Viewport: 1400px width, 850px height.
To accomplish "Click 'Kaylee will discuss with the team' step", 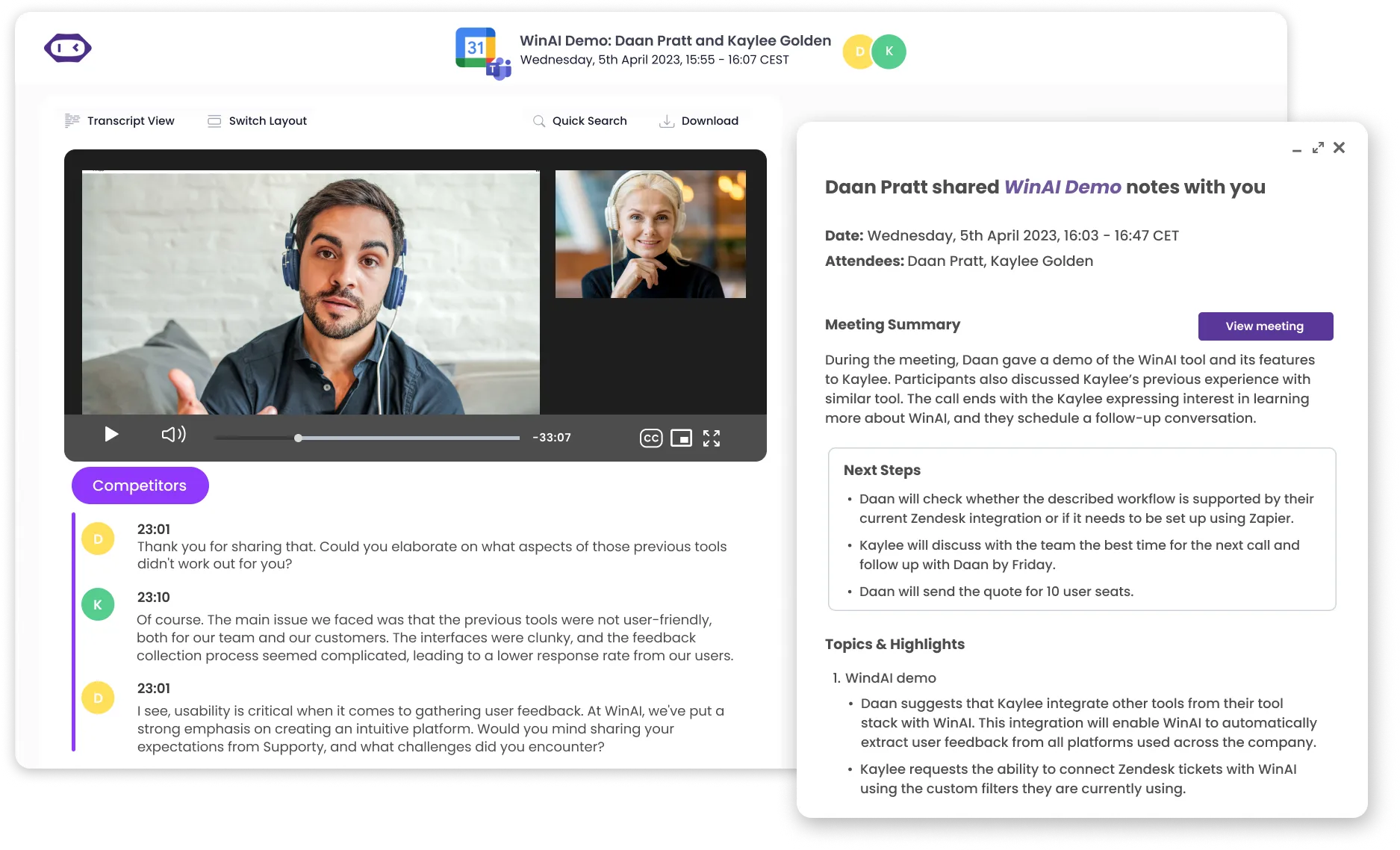I will pyautogui.click(x=1080, y=555).
